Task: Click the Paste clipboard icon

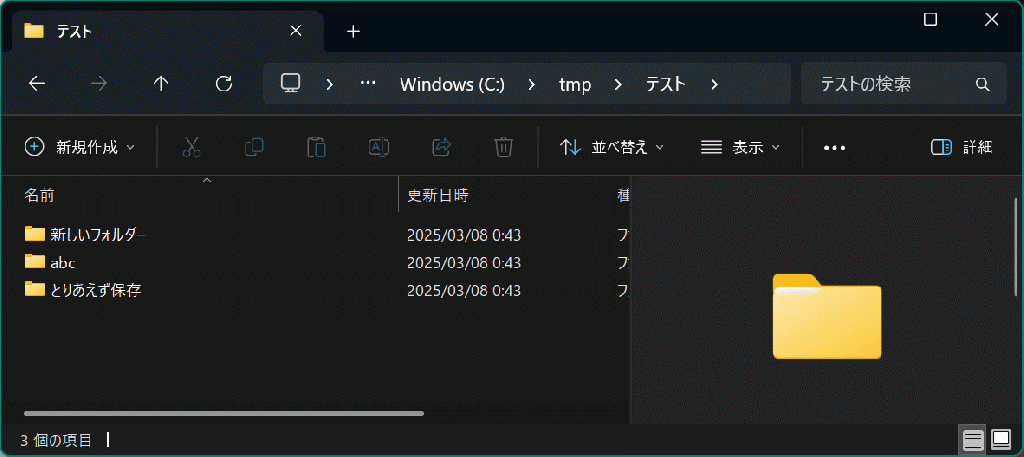Action: (316, 147)
